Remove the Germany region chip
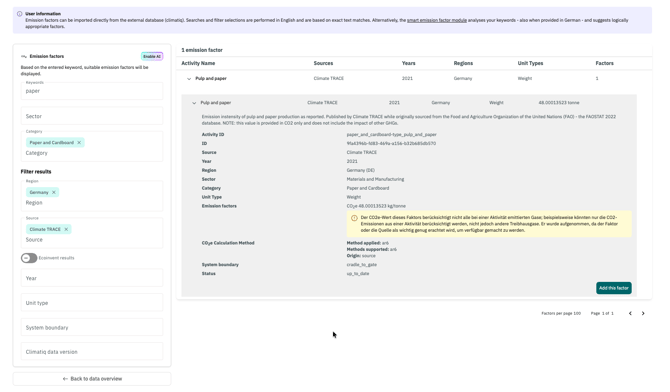Image resolution: width=670 pixels, height=392 pixels. 54,192
